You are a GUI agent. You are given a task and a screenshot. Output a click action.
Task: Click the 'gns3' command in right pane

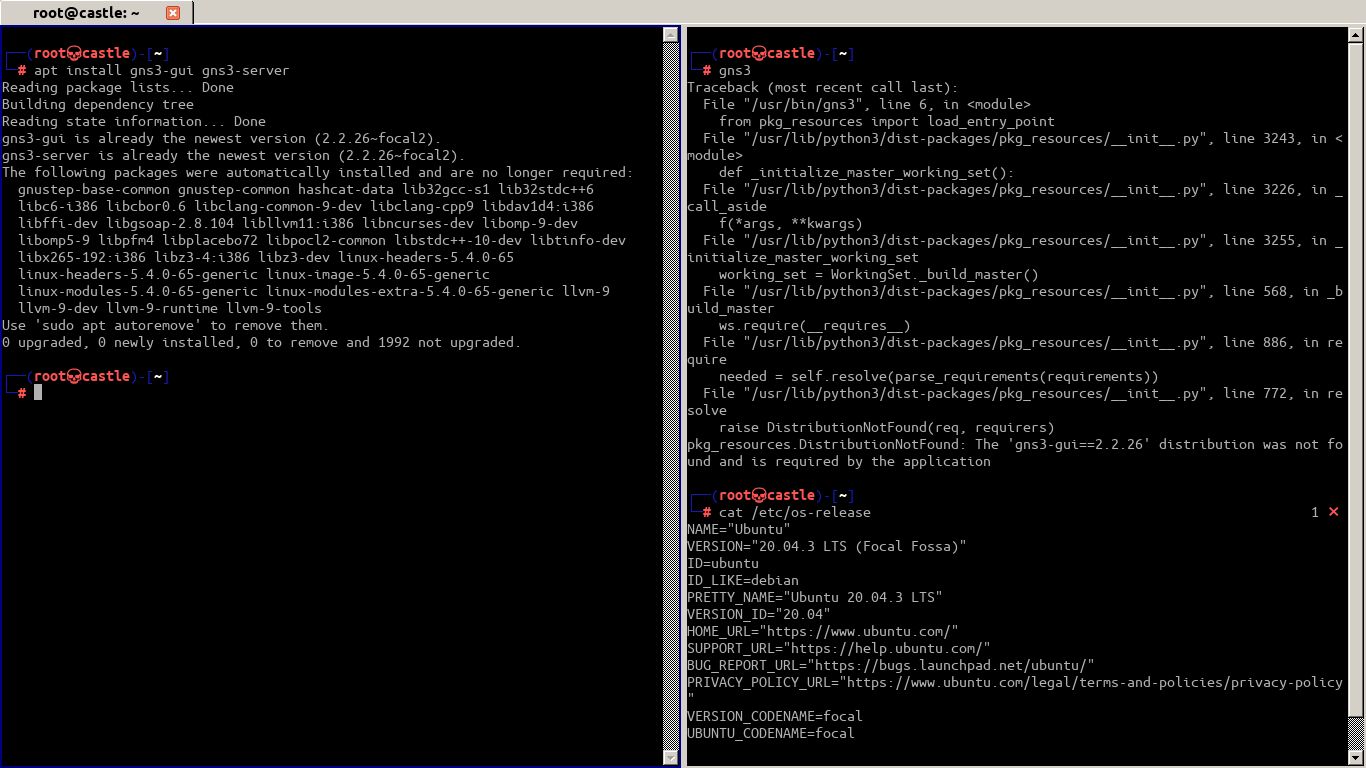click(x=735, y=70)
